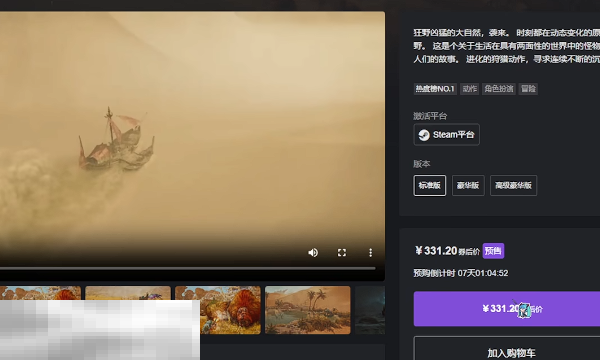600x360 pixels.
Task: Select the Steam平台 activation platform
Action: 447,135
